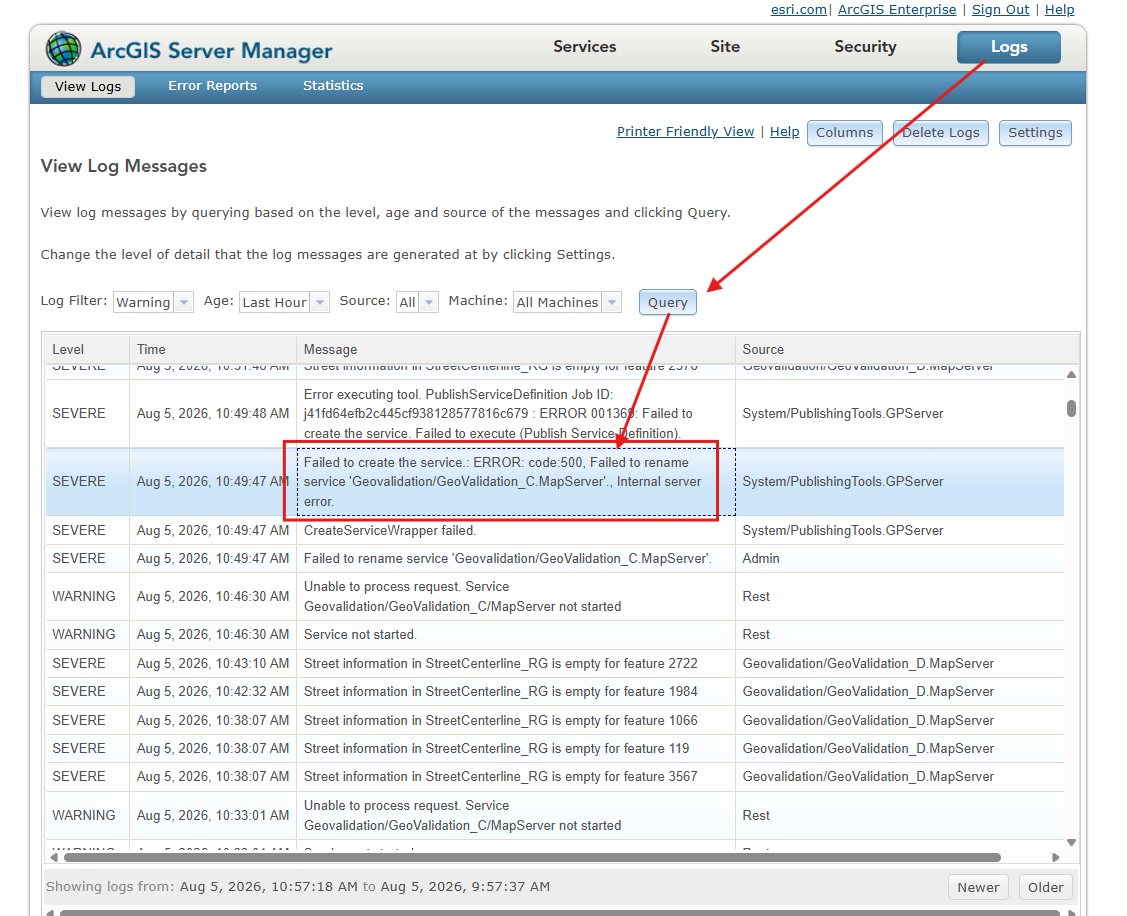Screen dimensions: 1127x916
Task: Open log Settings button
Action: 1034,133
